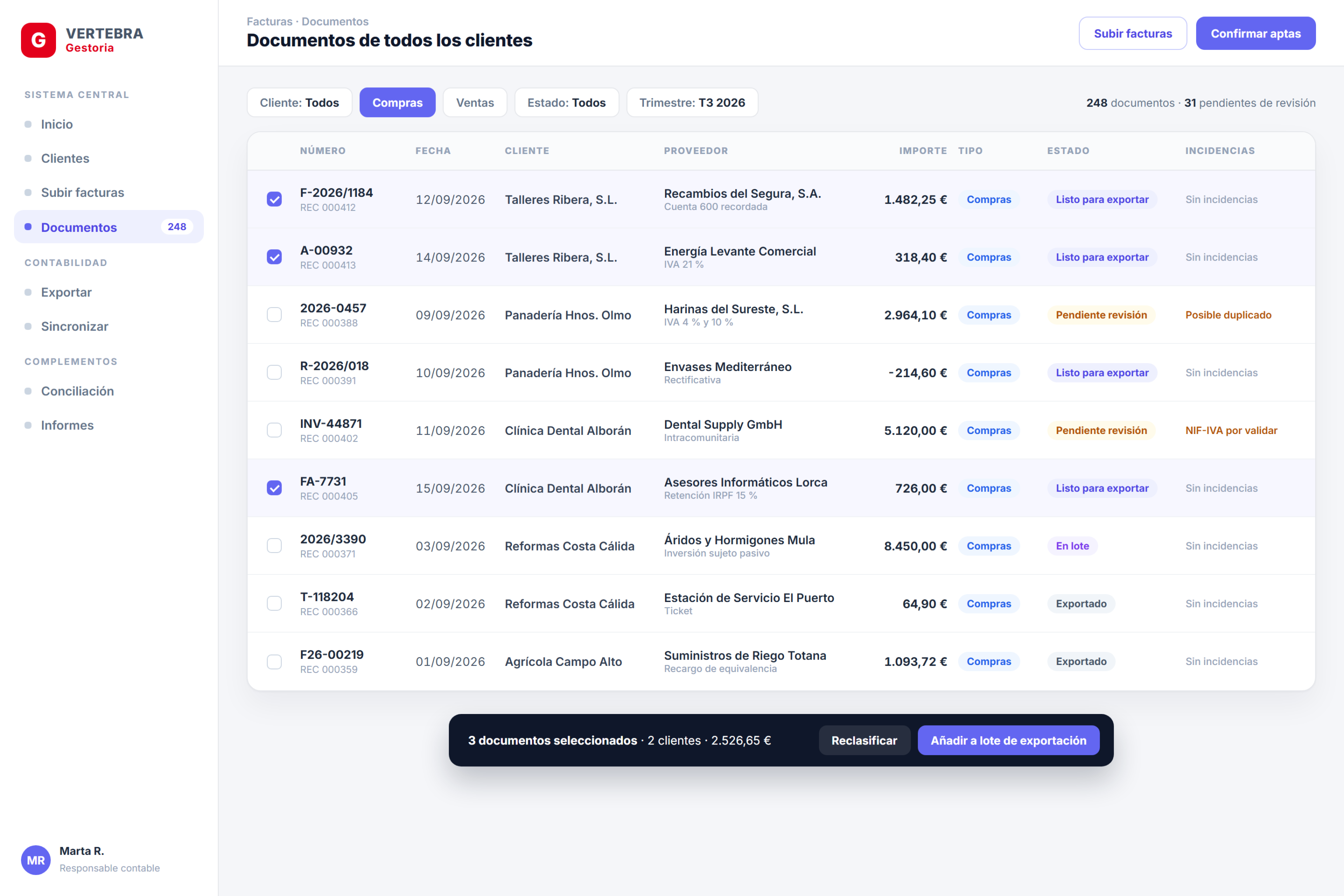The width and height of the screenshot is (1344, 896).
Task: Click the red Vertebra G logo
Action: (x=38, y=40)
